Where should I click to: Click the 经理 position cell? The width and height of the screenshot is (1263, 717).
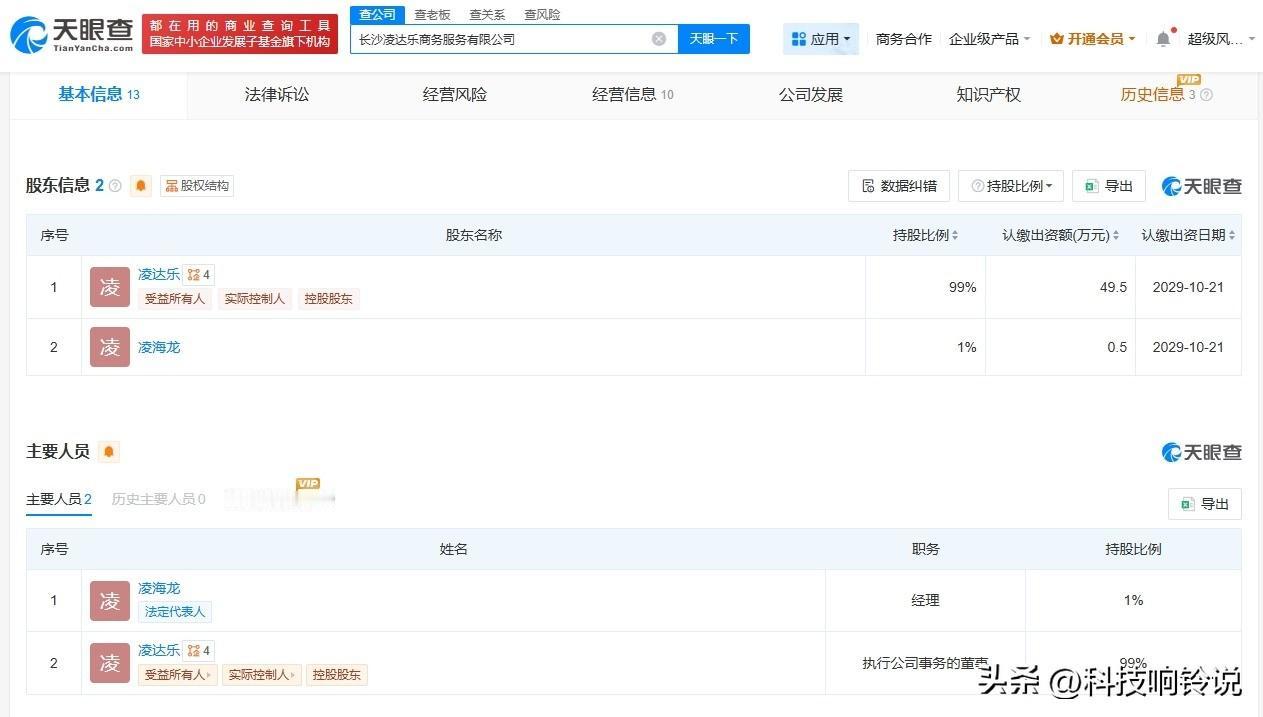925,600
